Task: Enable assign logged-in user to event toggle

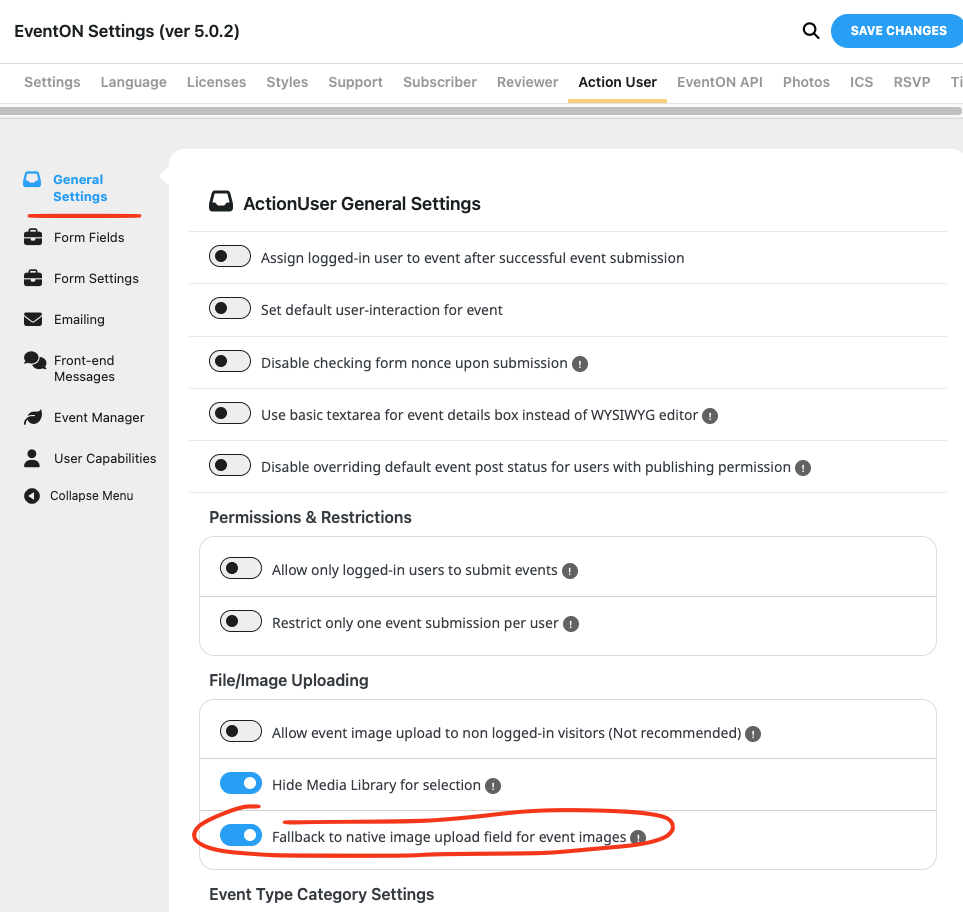Action: 230,257
